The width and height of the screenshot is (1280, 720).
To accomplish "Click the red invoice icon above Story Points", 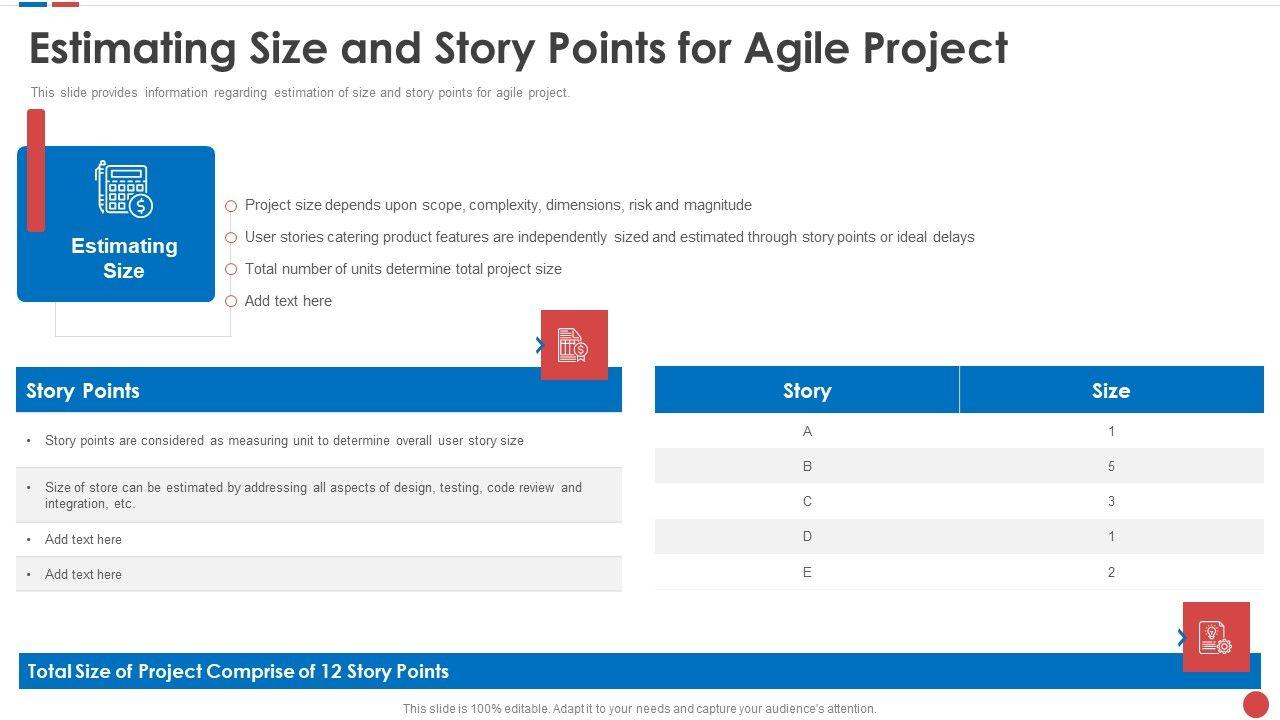I will 574,345.
